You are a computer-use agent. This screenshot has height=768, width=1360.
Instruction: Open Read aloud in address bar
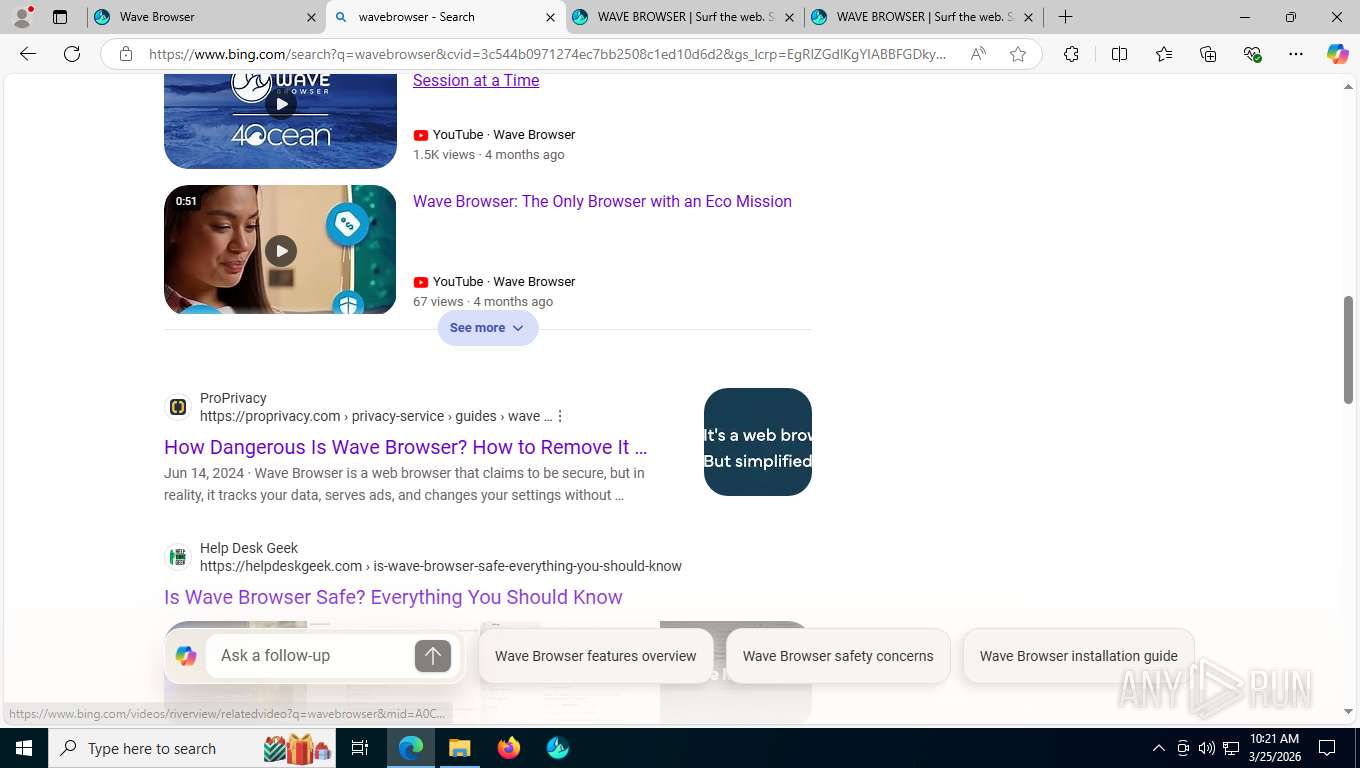[x=978, y=54]
